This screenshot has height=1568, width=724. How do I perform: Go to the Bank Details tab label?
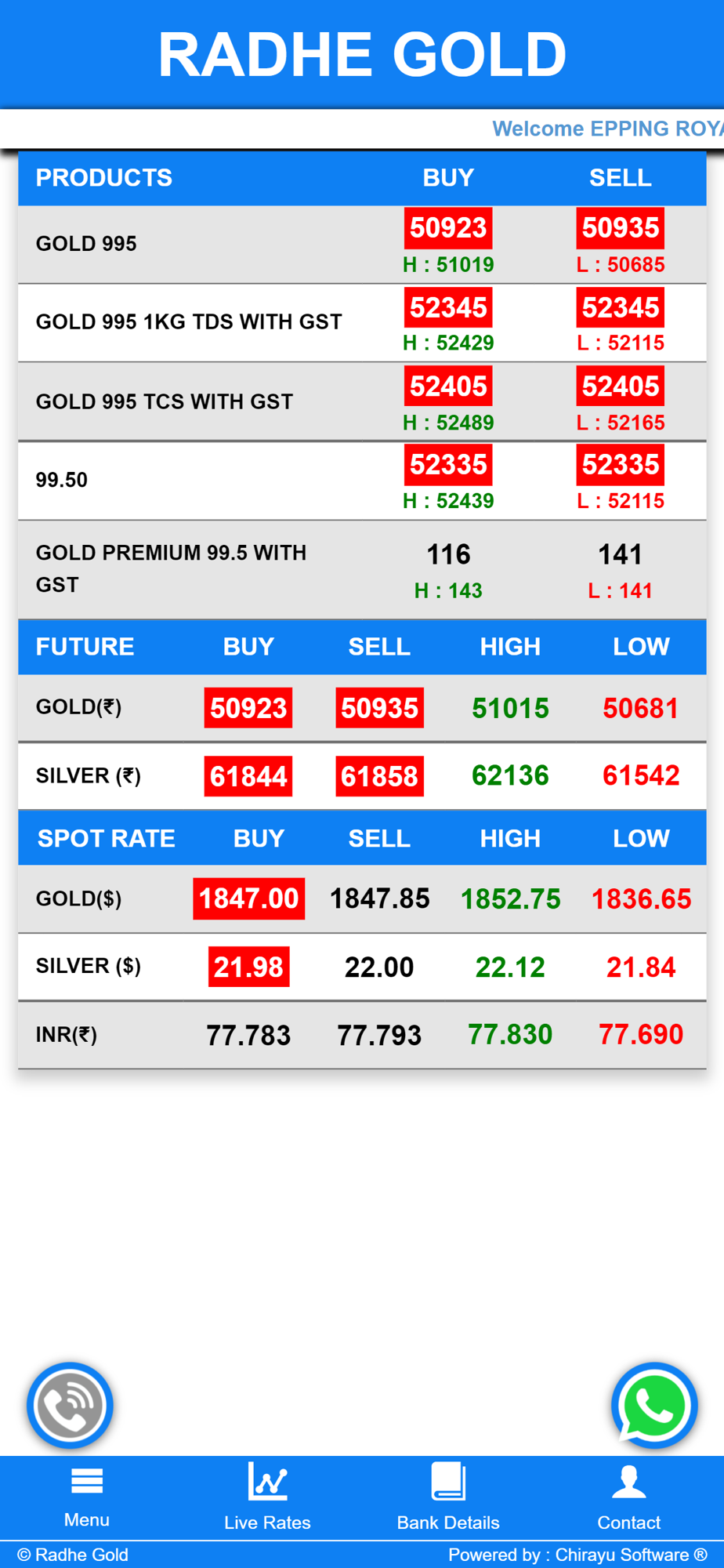point(448,1523)
